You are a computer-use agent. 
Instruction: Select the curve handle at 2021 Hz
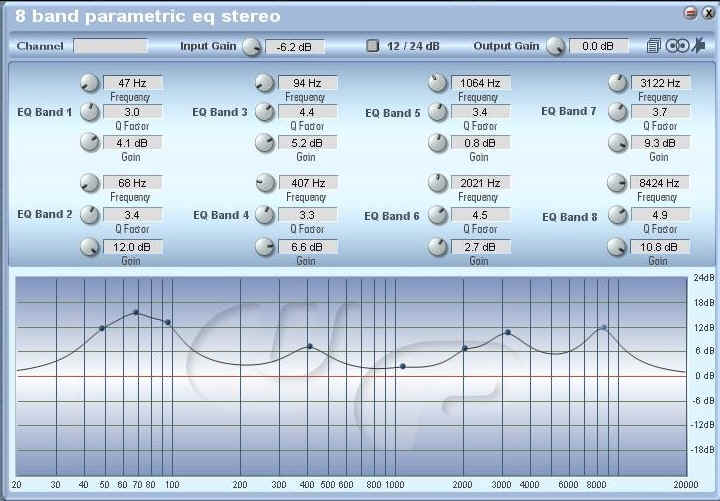465,349
